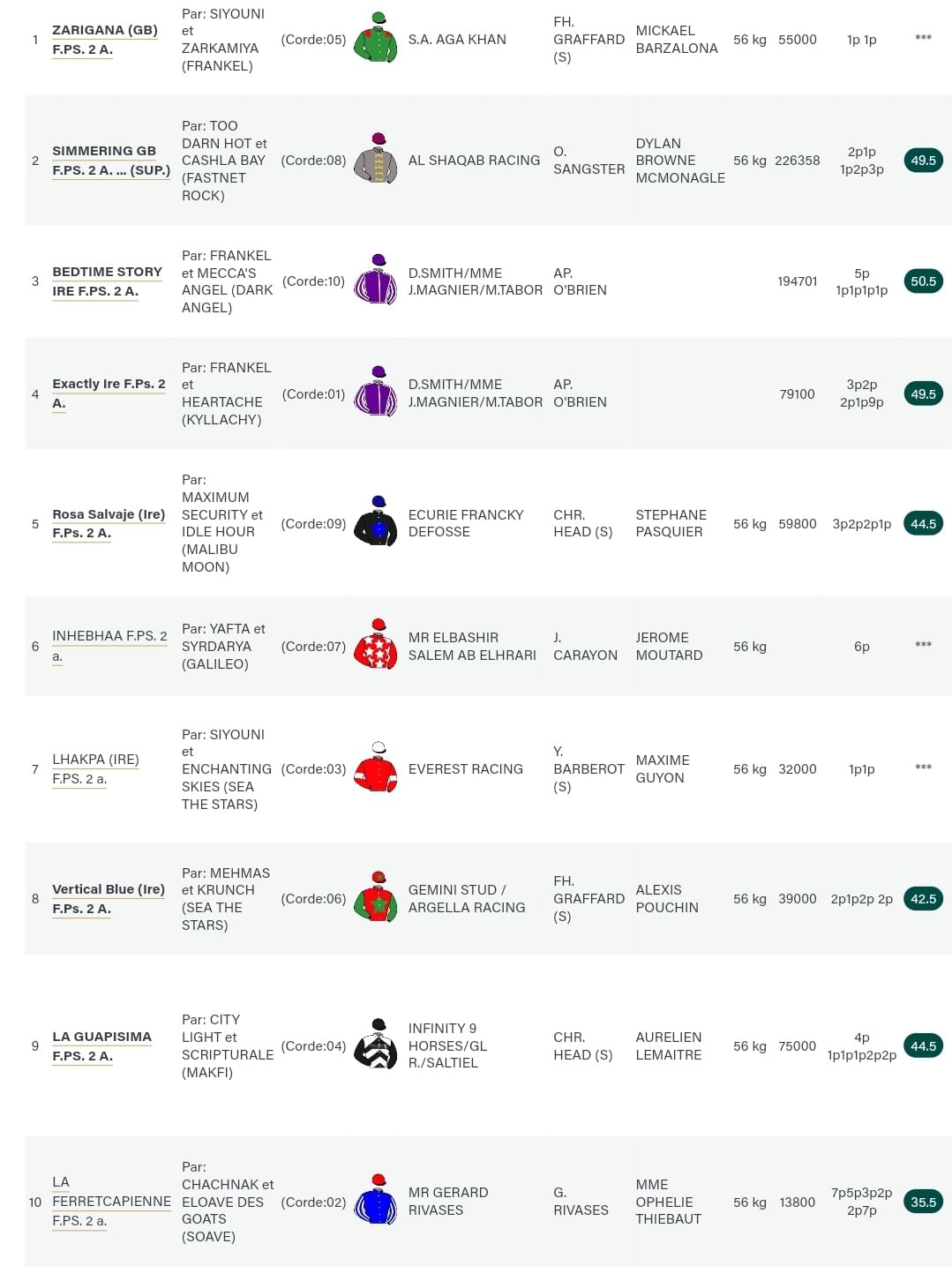Open the Vertical Blue (Ire) link

[109, 889]
